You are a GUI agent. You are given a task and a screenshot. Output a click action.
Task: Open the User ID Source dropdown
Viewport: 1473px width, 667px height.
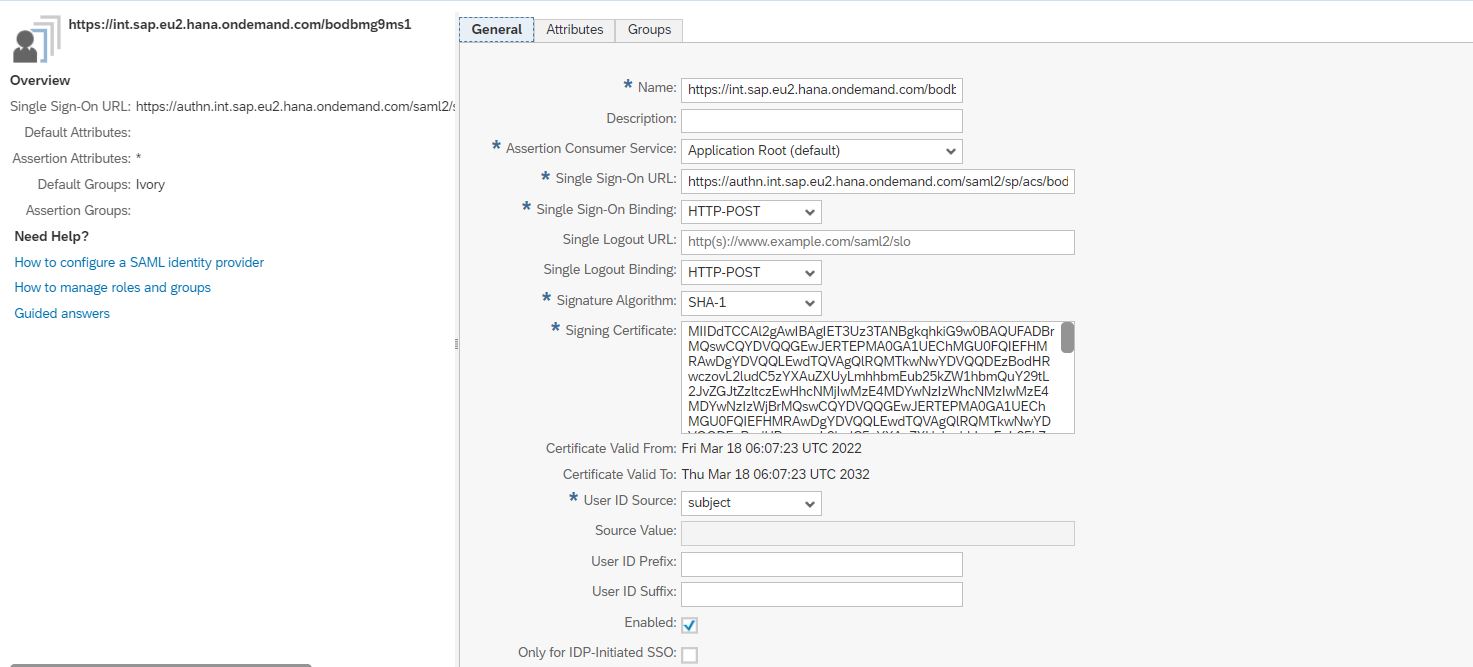tap(751, 503)
